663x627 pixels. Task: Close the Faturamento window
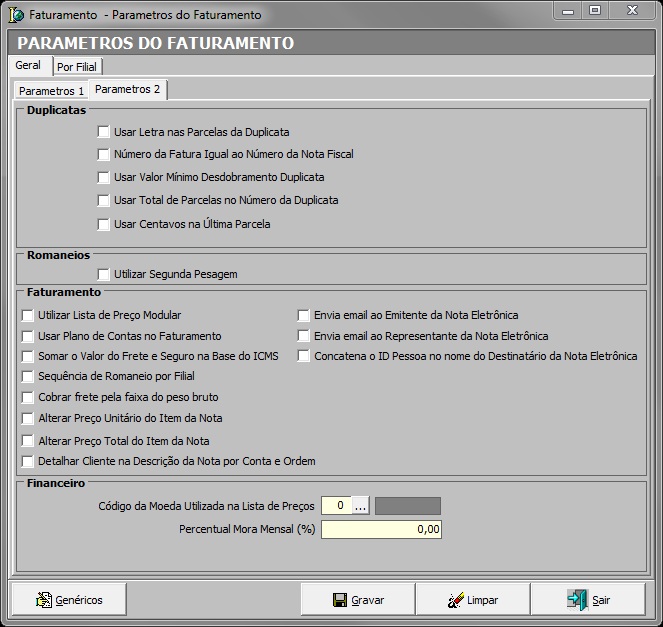coord(635,10)
